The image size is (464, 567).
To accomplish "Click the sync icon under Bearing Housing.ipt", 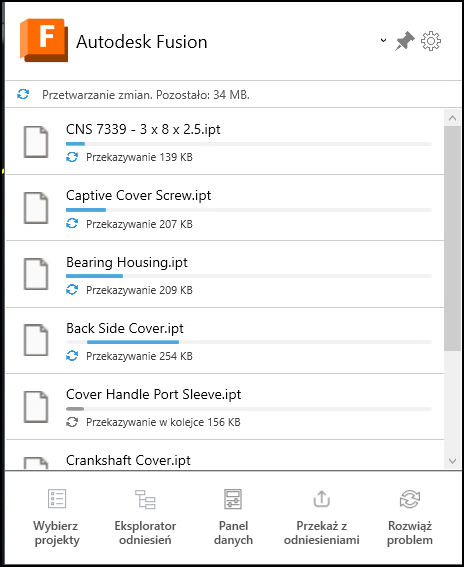I will [x=72, y=290].
